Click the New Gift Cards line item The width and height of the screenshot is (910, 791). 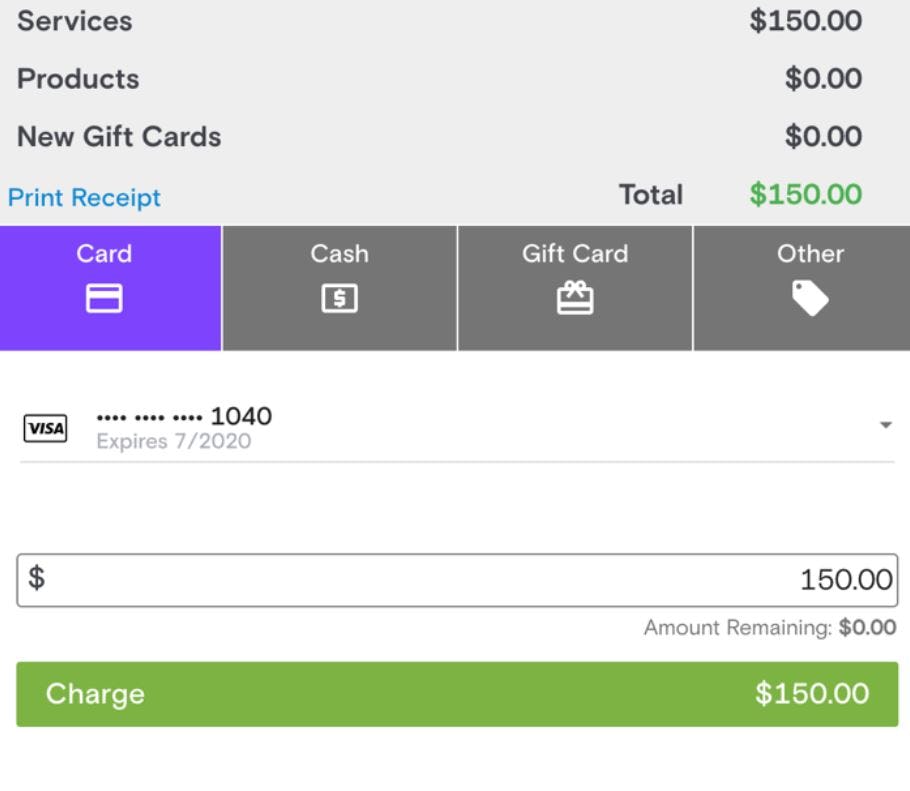119,137
